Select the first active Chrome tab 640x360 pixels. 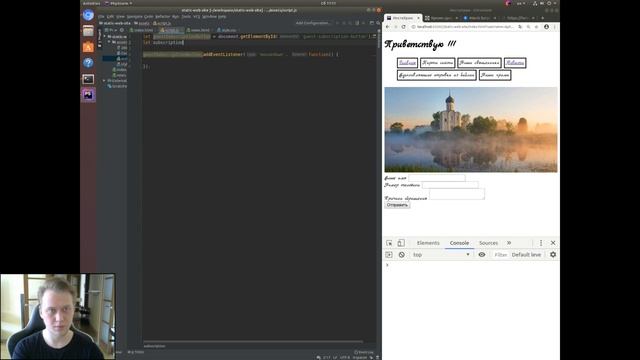tap(402, 18)
